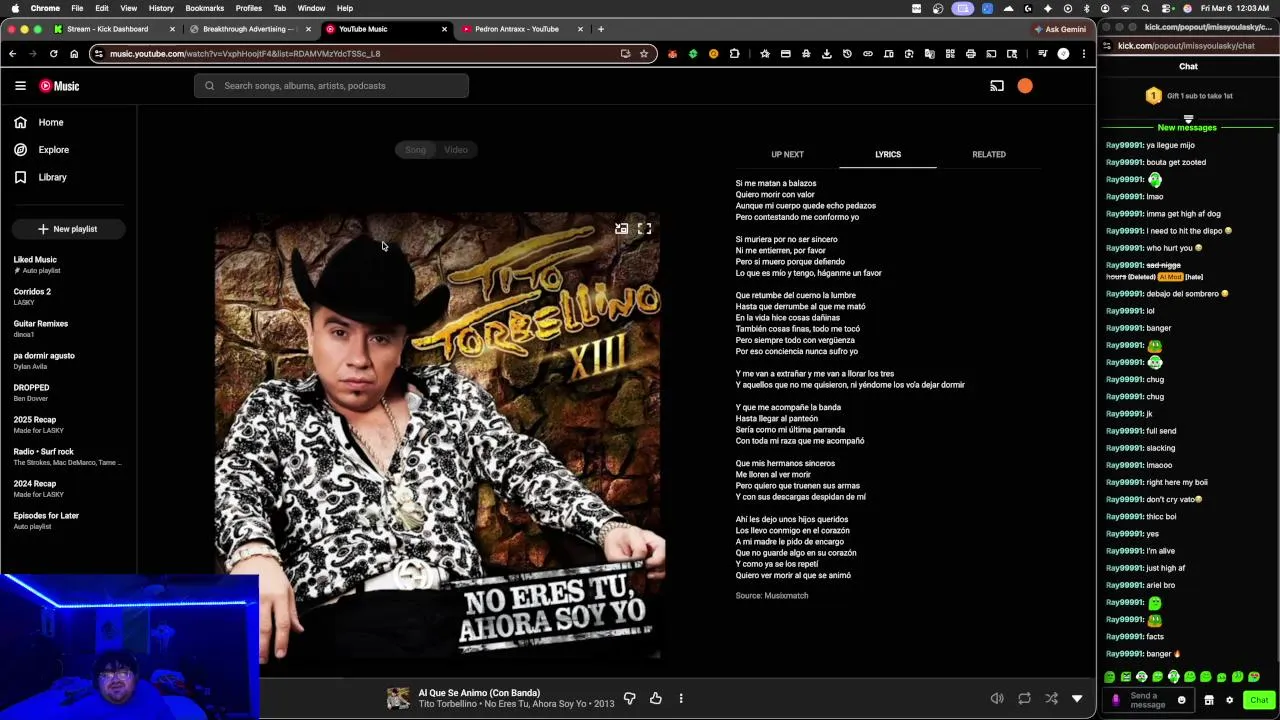Open the Profiles menu in macOS menu bar
The image size is (1280, 720).
coord(249,8)
